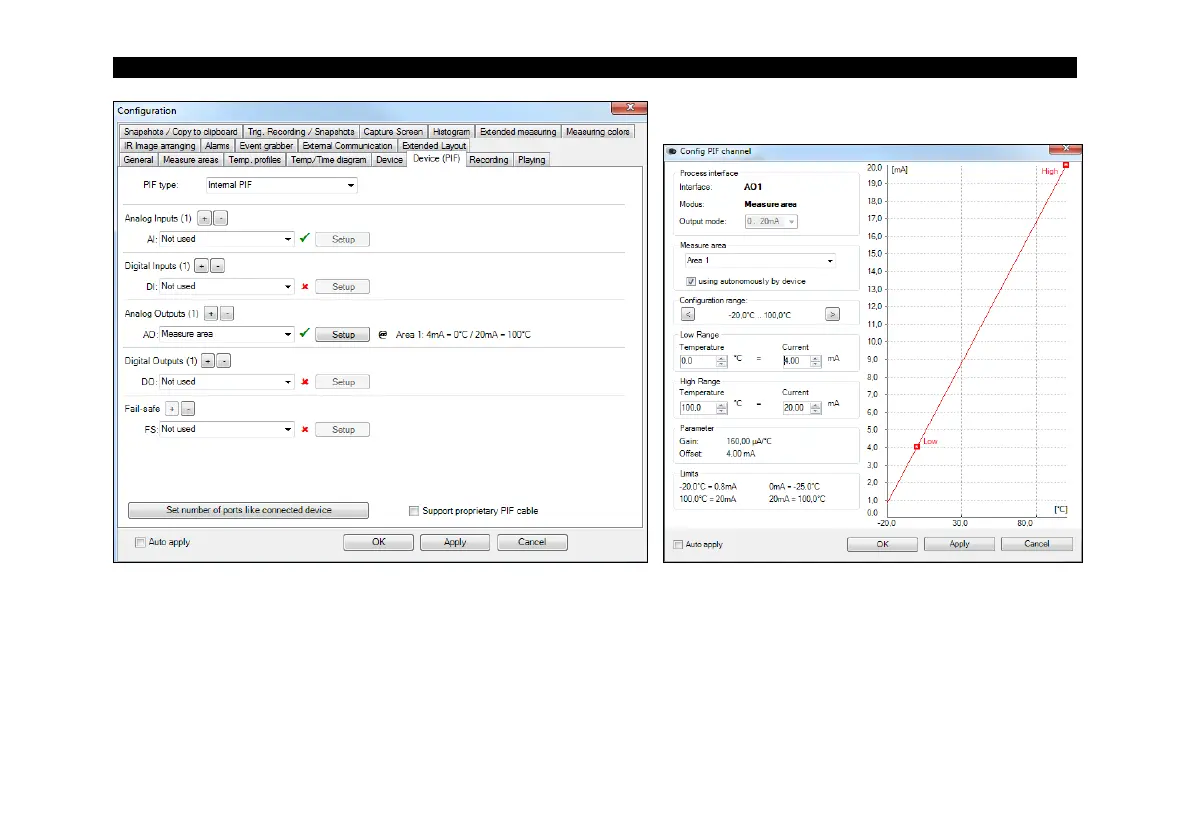Shift configuration range left with arrow button
This screenshot has width=1191, height=839.
click(x=687, y=314)
